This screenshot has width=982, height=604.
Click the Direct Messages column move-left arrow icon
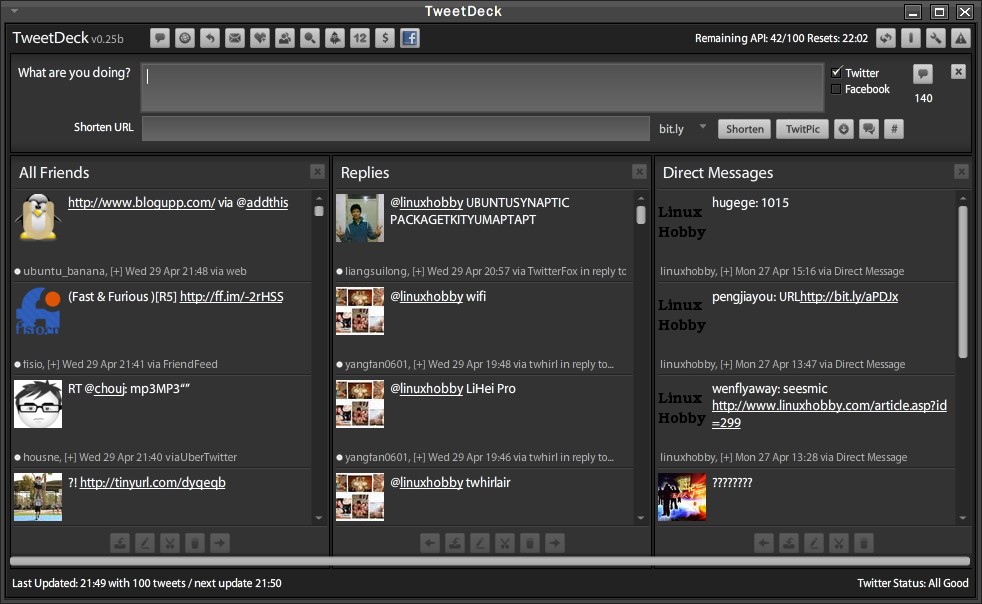pyautogui.click(x=763, y=543)
